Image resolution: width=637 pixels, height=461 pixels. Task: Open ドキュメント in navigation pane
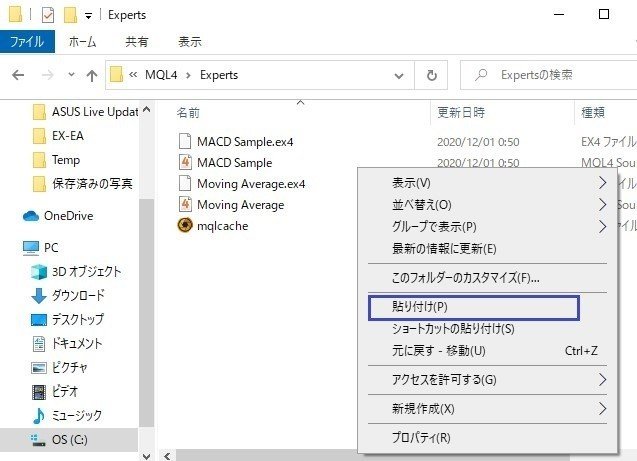(67, 344)
